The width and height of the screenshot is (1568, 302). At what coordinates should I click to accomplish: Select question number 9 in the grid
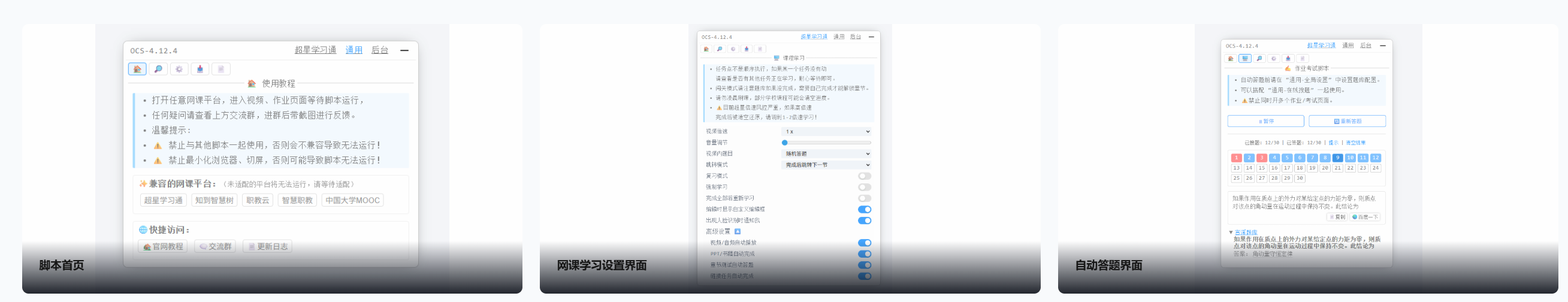[x=1337, y=158]
